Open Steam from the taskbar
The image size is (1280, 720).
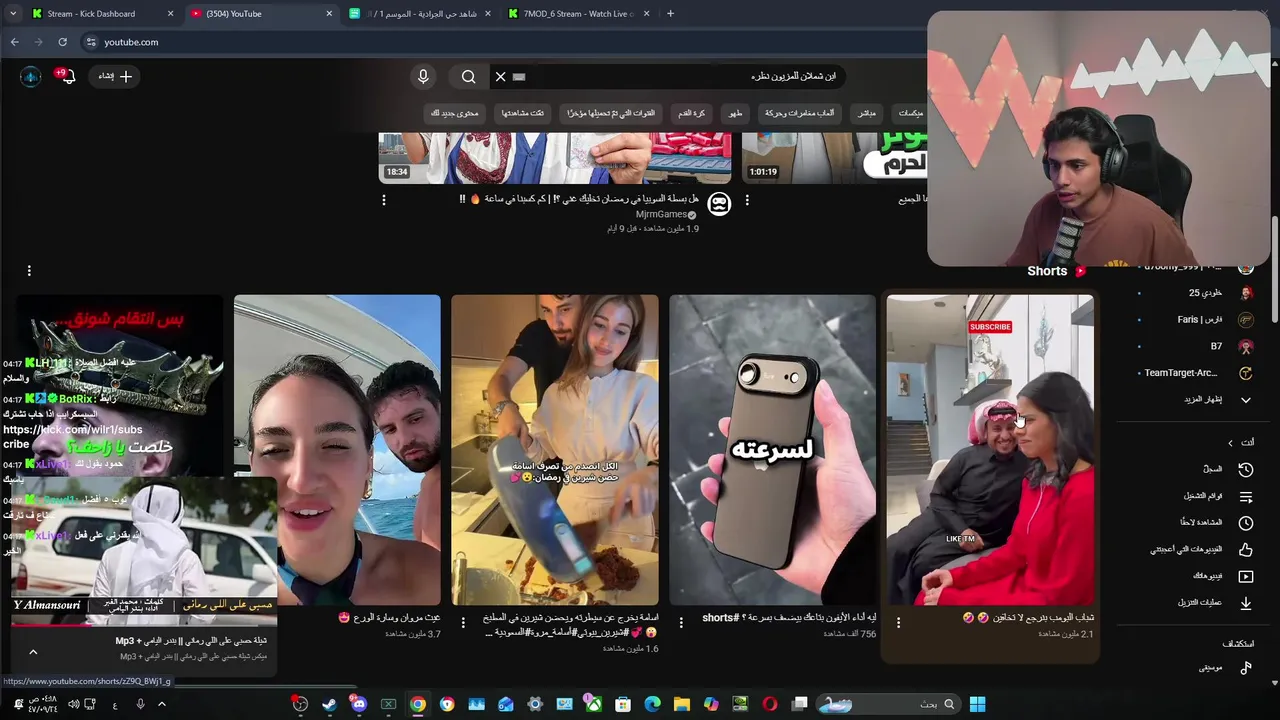(329, 704)
